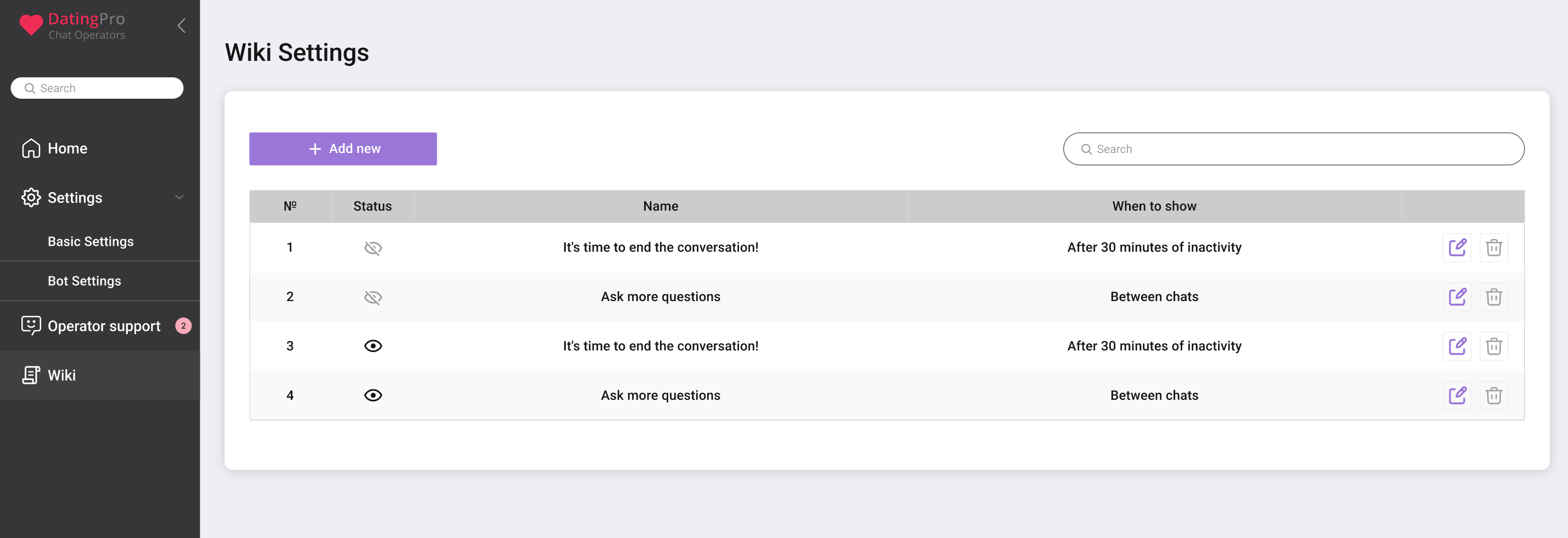Open the edit icon for row 4
1568x538 pixels.
pyautogui.click(x=1457, y=395)
